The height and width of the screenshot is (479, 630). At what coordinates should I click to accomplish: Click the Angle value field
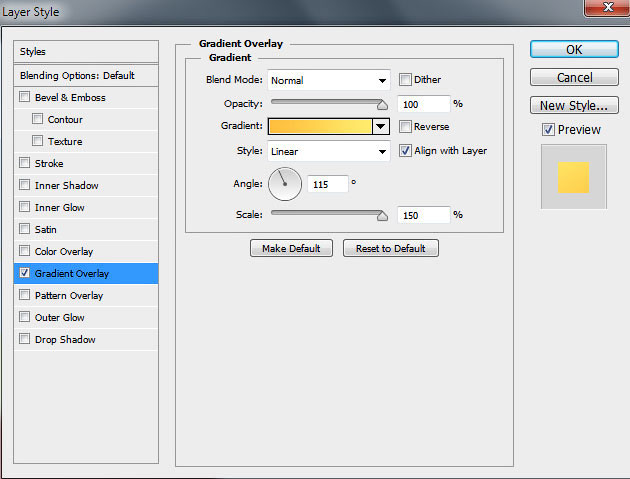pos(327,184)
